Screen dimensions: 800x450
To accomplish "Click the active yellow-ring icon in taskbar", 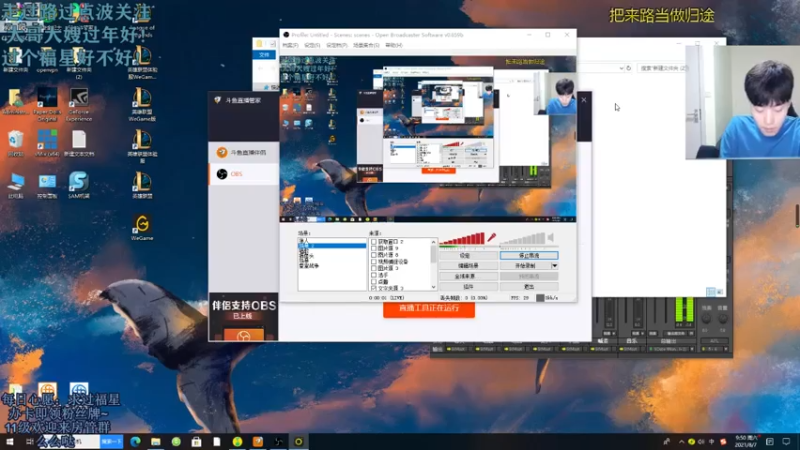I will point(298,442).
